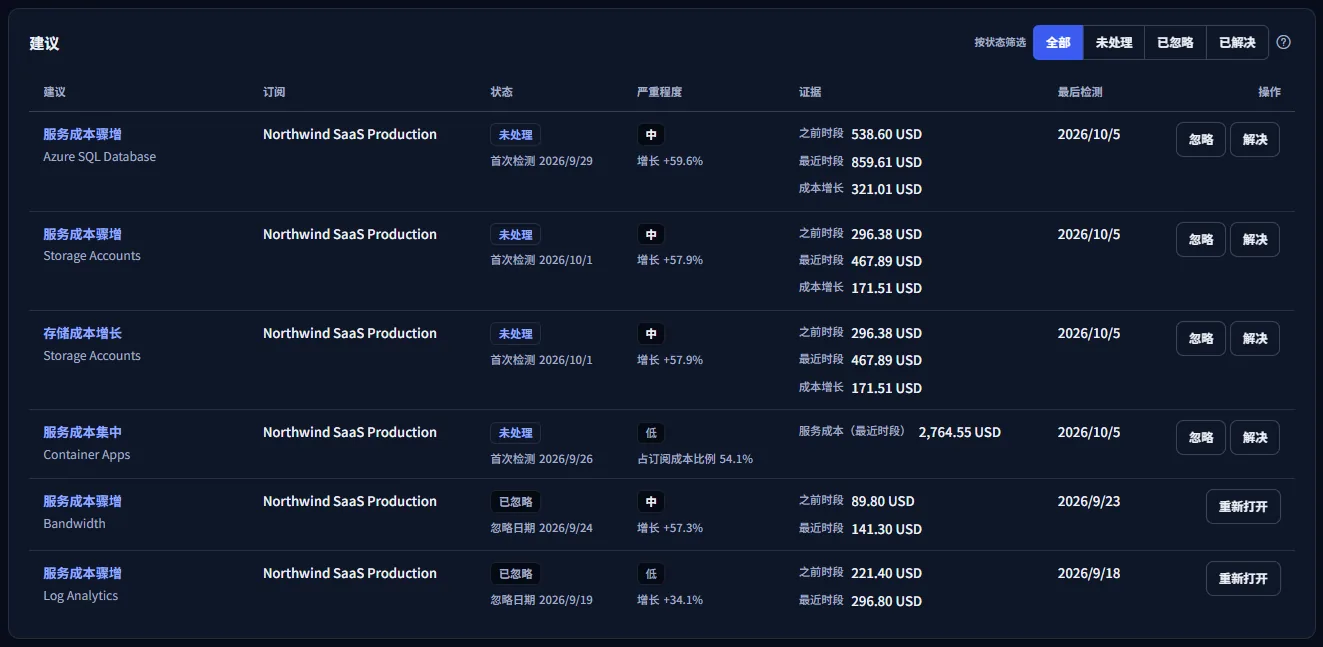The height and width of the screenshot is (647, 1323).
Task: Open 服务成本骤增 link above Storage Accounts
Action: click(x=82, y=234)
